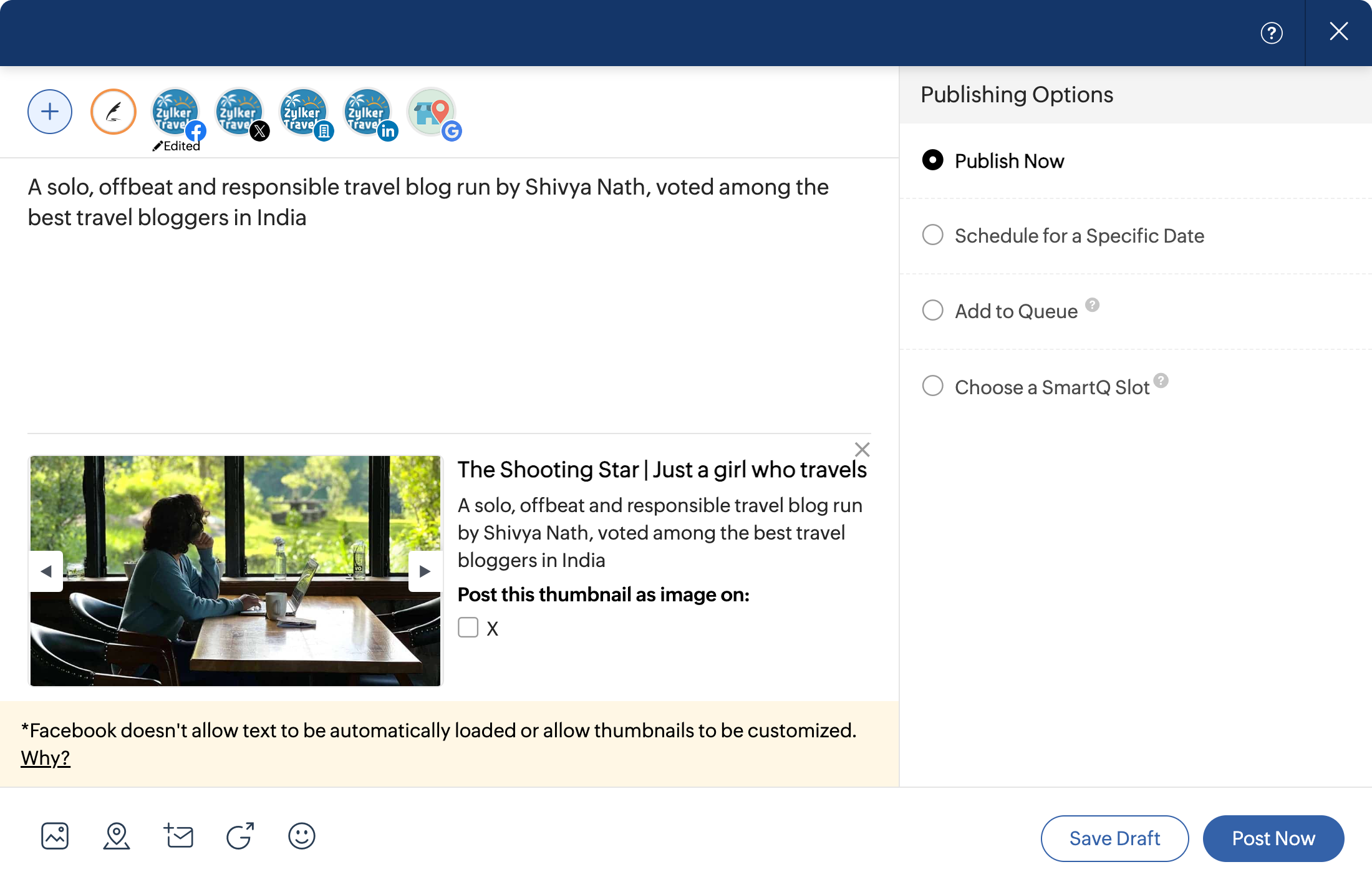Select the X (Twitter) channel avatar
1372x882 pixels.
click(x=239, y=112)
